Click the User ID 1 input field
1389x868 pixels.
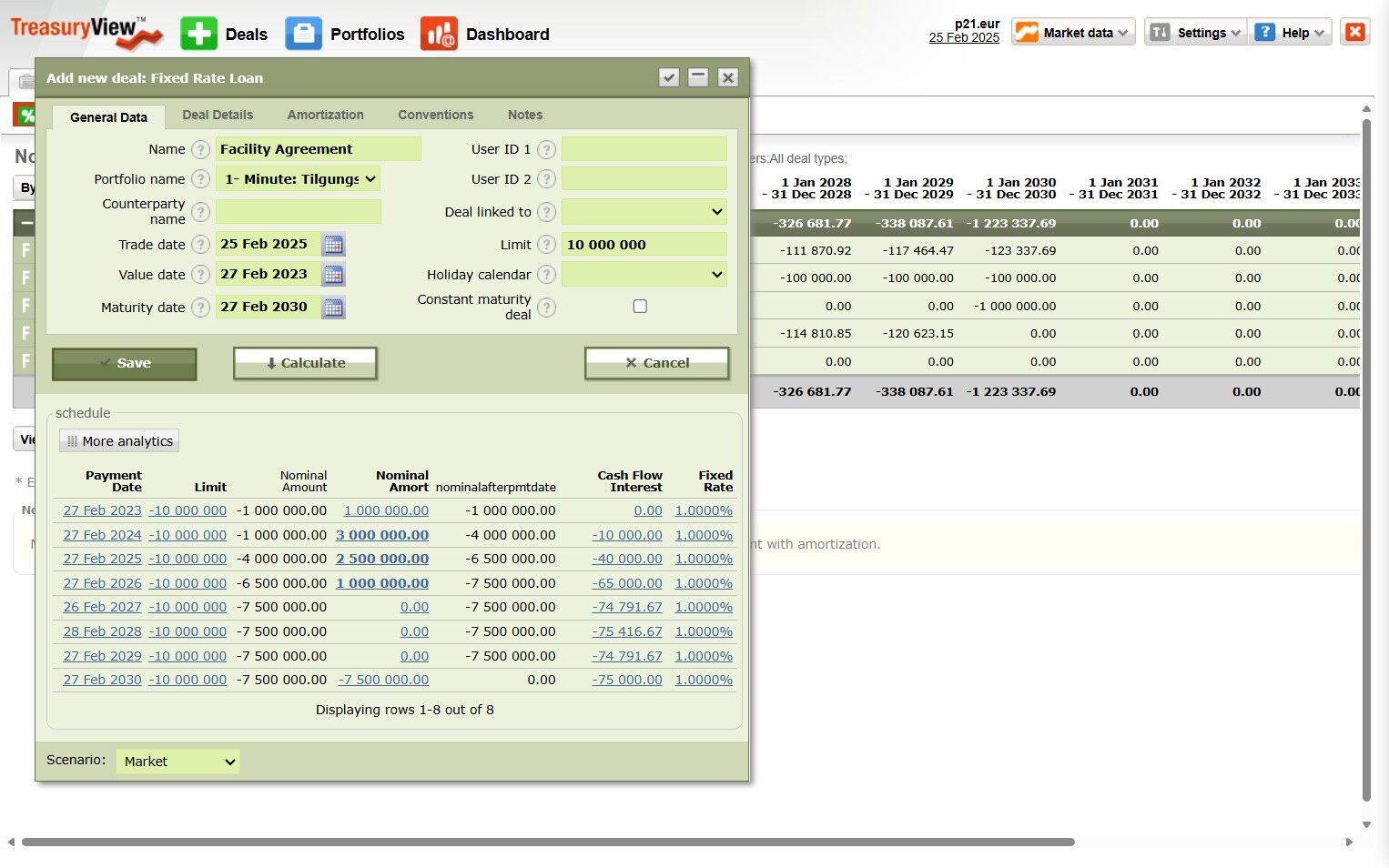coord(644,149)
